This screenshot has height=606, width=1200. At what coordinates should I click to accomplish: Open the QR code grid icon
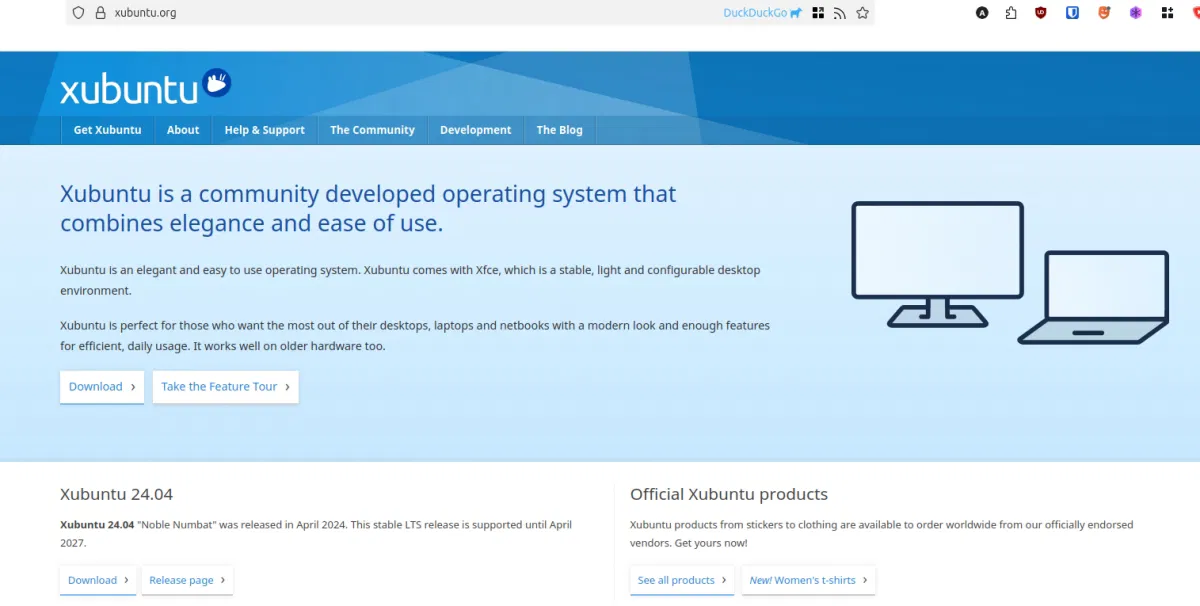pyautogui.click(x=818, y=13)
